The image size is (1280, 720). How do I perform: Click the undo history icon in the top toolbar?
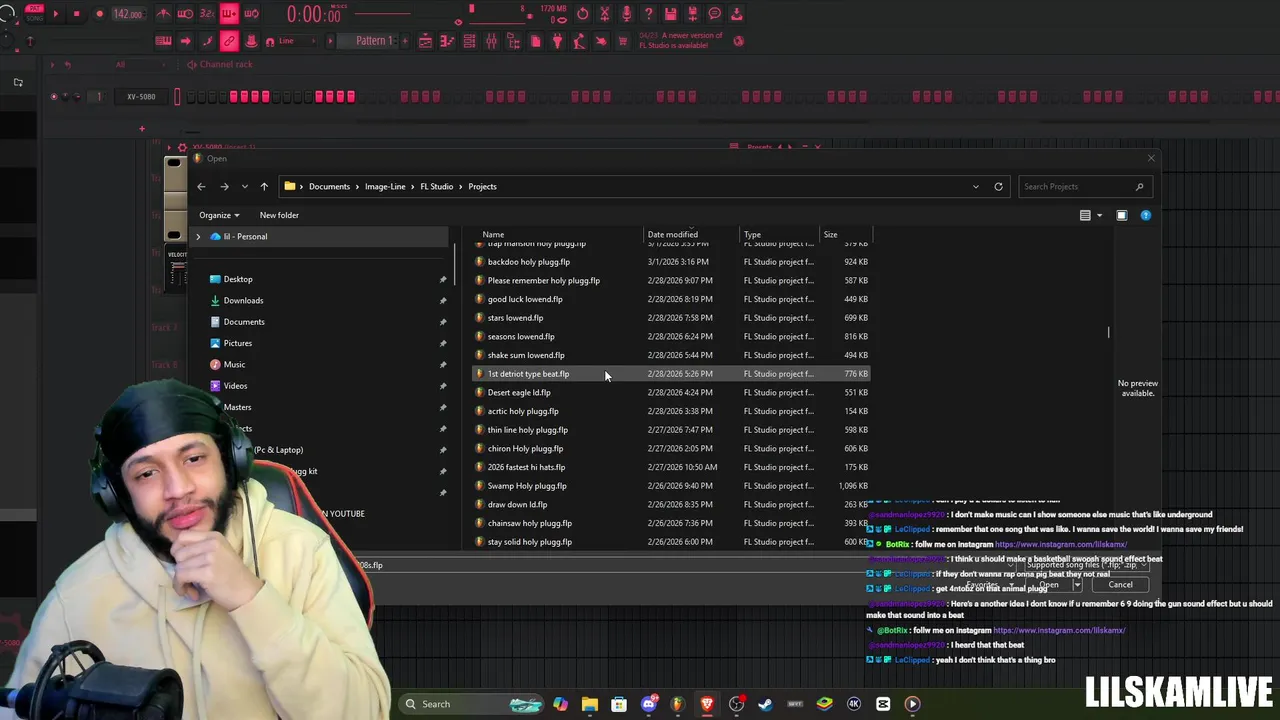pyautogui.click(x=583, y=14)
